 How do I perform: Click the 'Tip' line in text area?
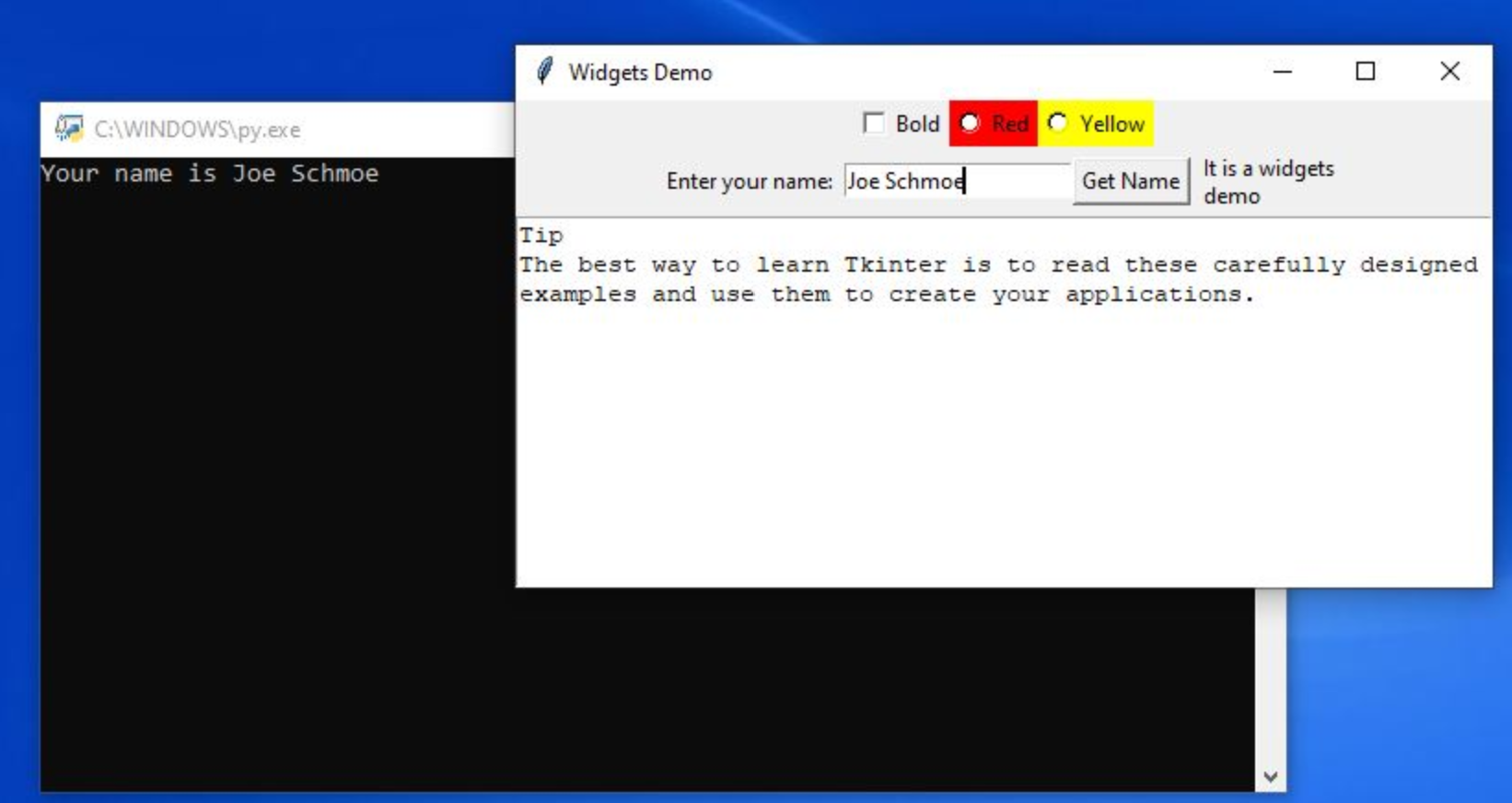[x=541, y=236]
